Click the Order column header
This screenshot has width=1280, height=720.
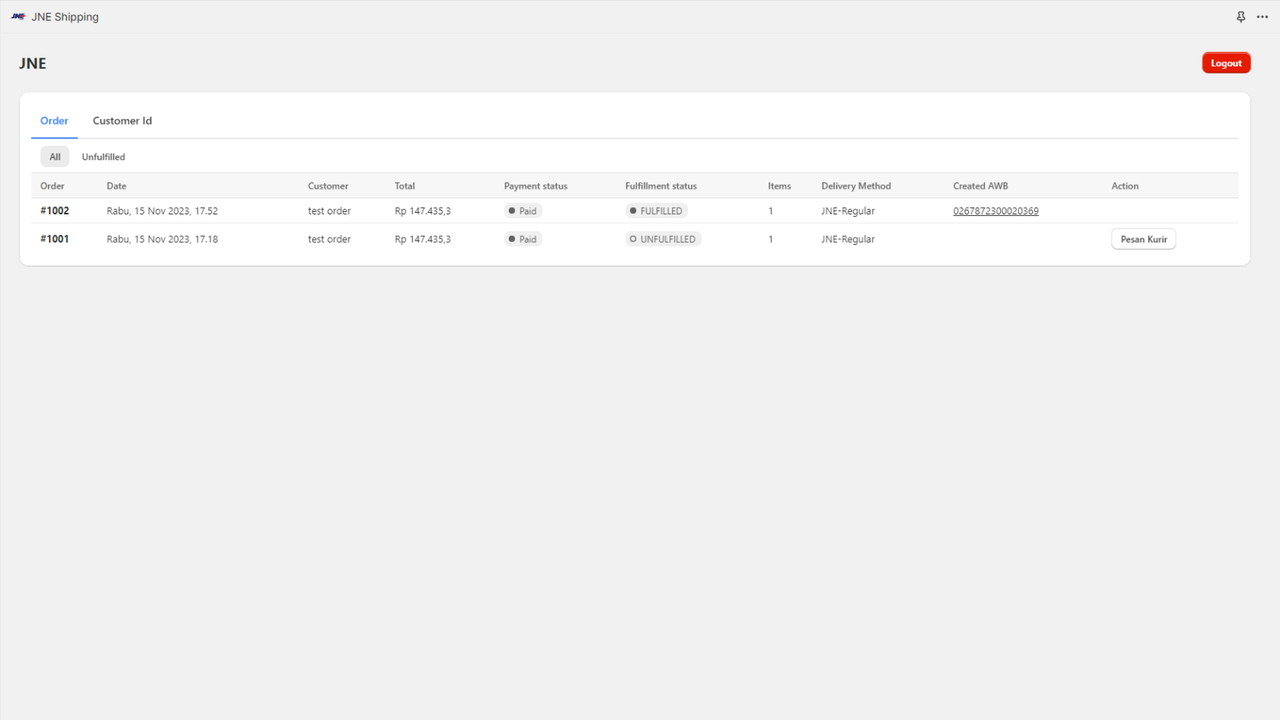[52, 186]
